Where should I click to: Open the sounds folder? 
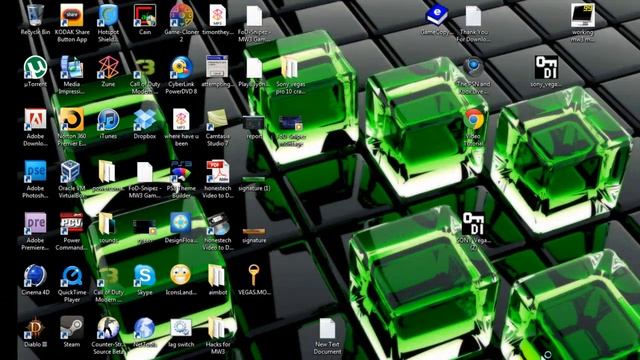tap(107, 224)
